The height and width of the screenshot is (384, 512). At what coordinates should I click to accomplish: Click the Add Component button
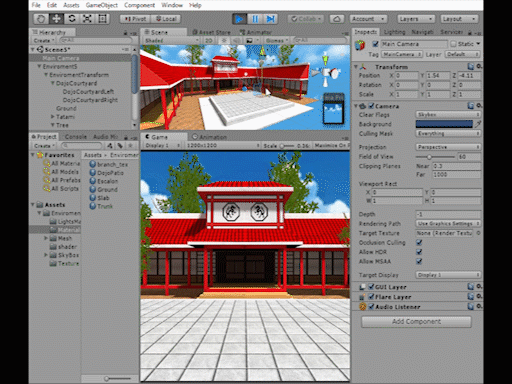click(x=416, y=322)
